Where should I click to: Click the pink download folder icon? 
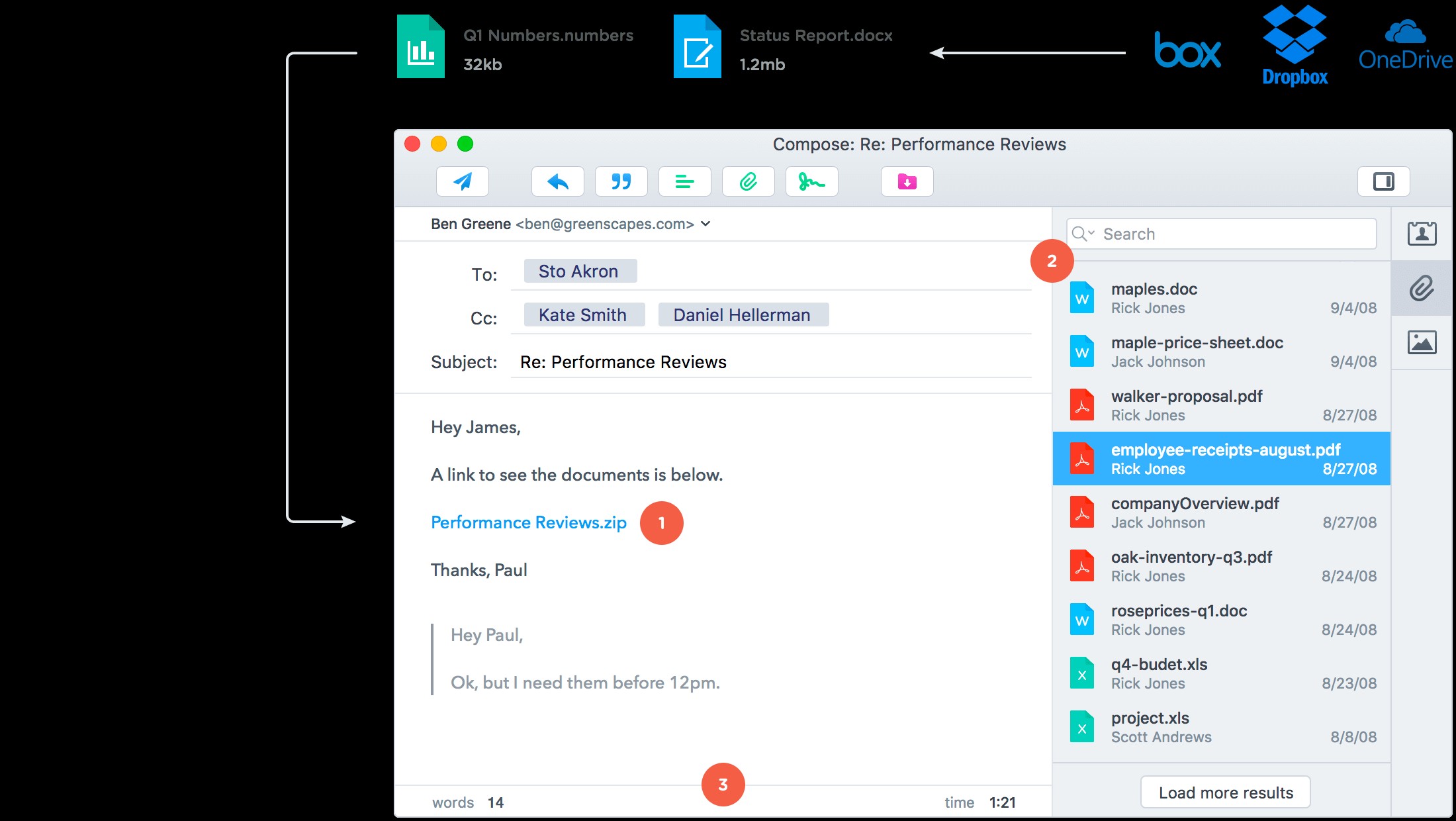tap(907, 181)
